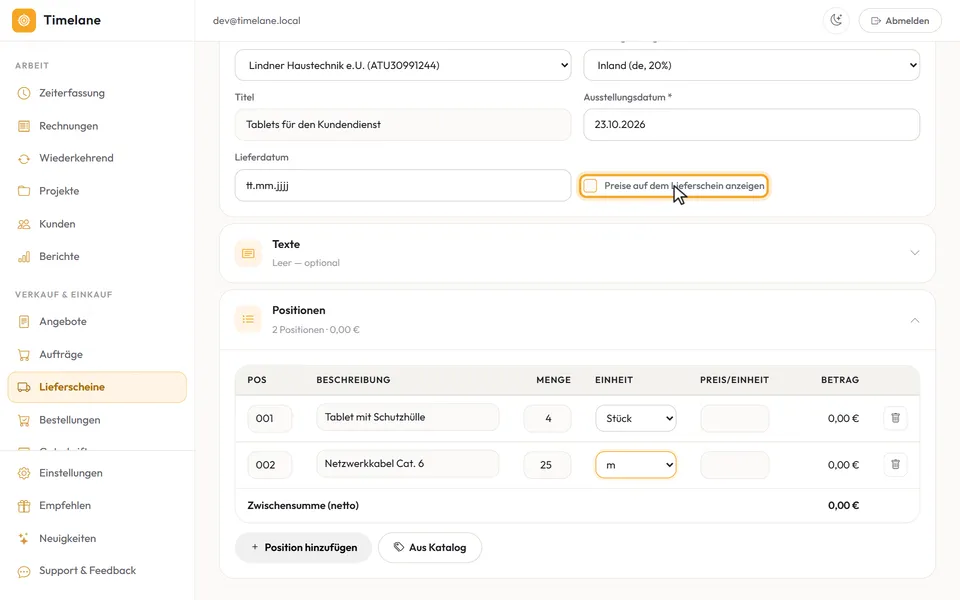Expand the Texte section chevron
Image resolution: width=960 pixels, height=600 pixels.
[x=915, y=253]
